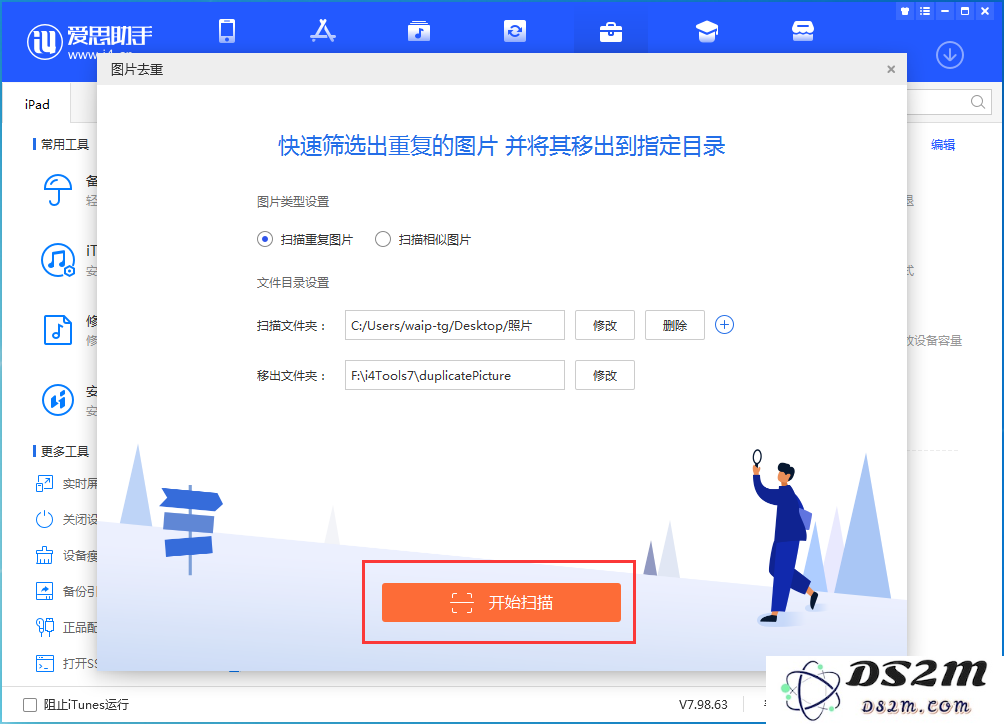This screenshot has width=1004, height=724.
Task: Click the 常用工具 section heading
Action: 65,145
